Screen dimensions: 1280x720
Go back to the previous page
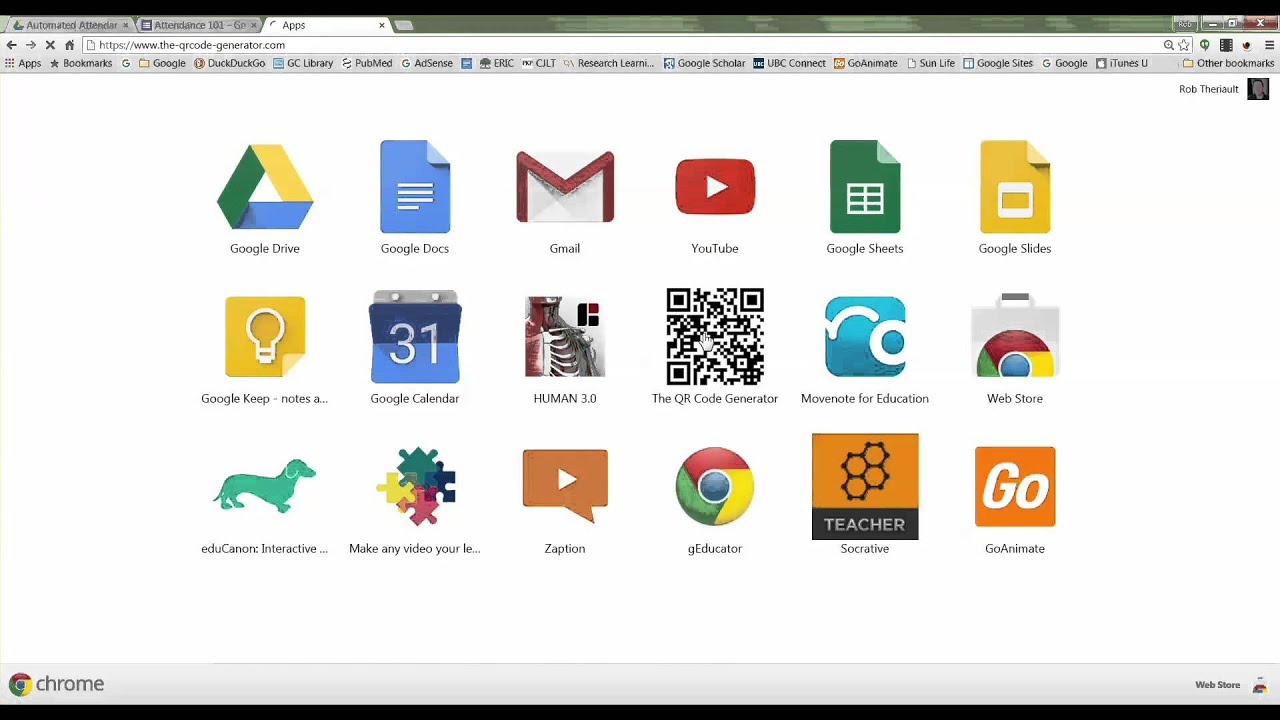point(11,45)
